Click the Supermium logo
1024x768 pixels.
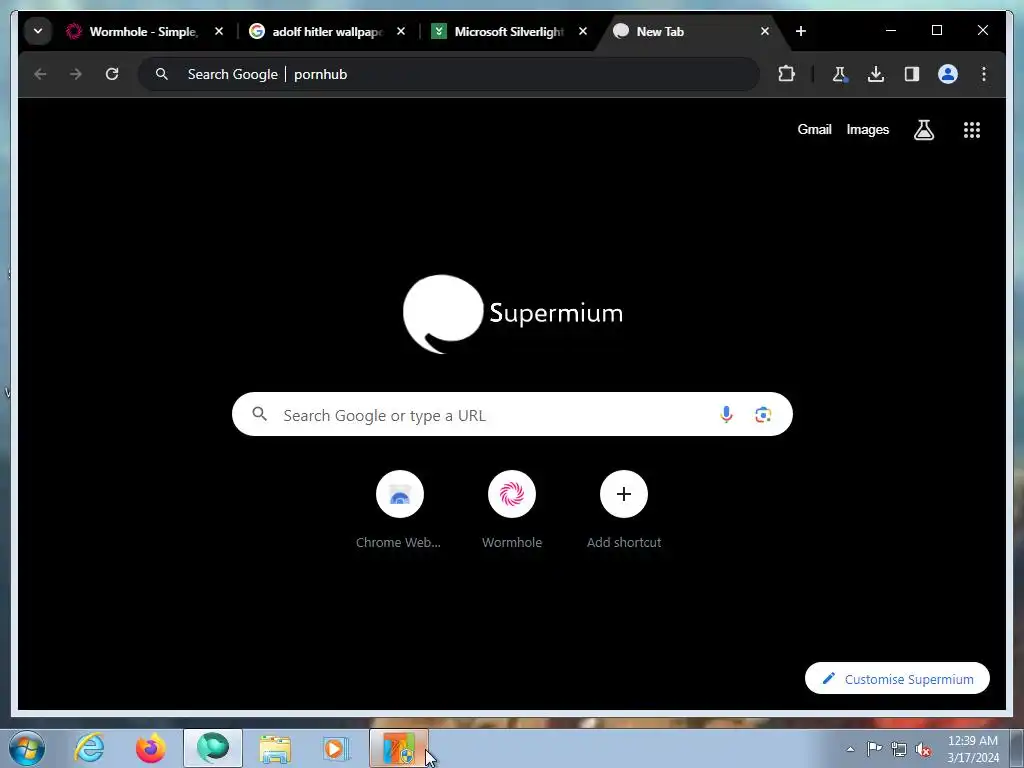point(513,314)
